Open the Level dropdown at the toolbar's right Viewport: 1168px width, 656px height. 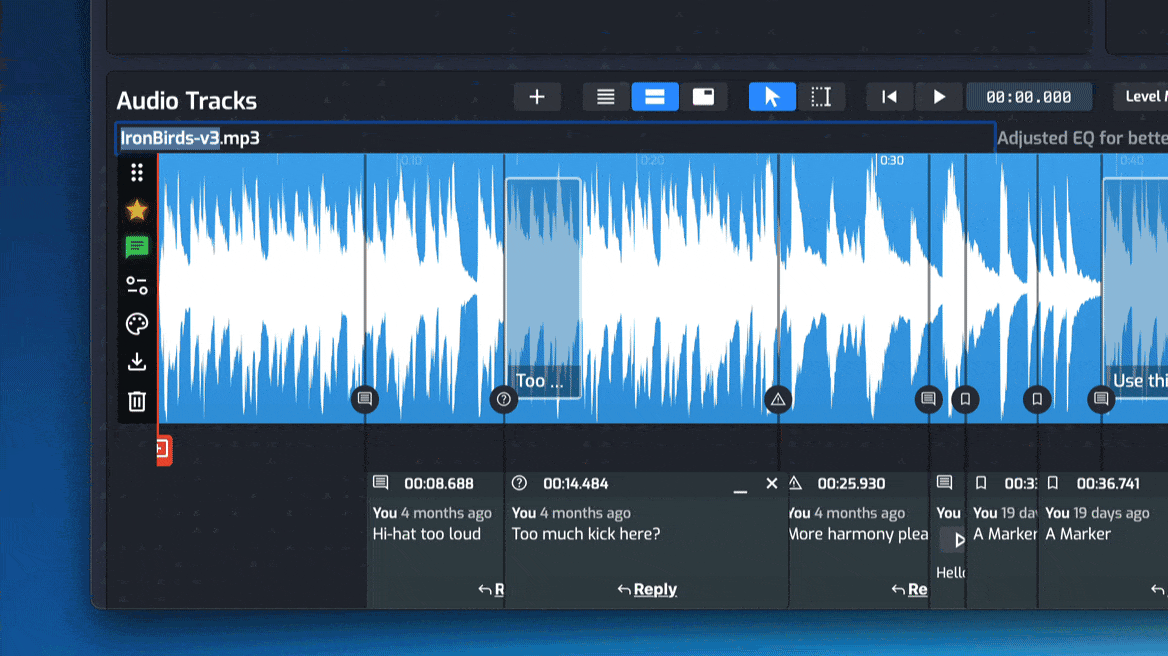1141,97
